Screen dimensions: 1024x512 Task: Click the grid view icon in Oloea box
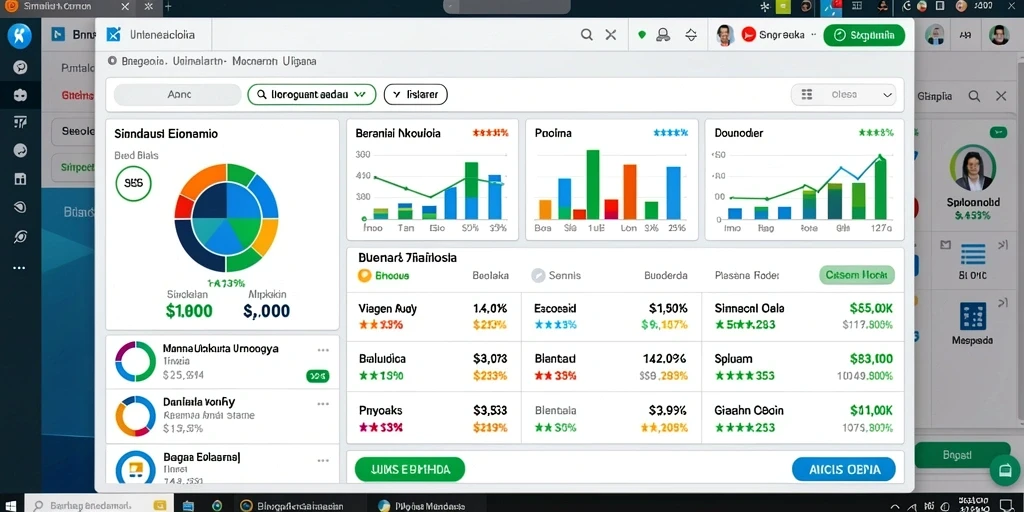click(807, 95)
